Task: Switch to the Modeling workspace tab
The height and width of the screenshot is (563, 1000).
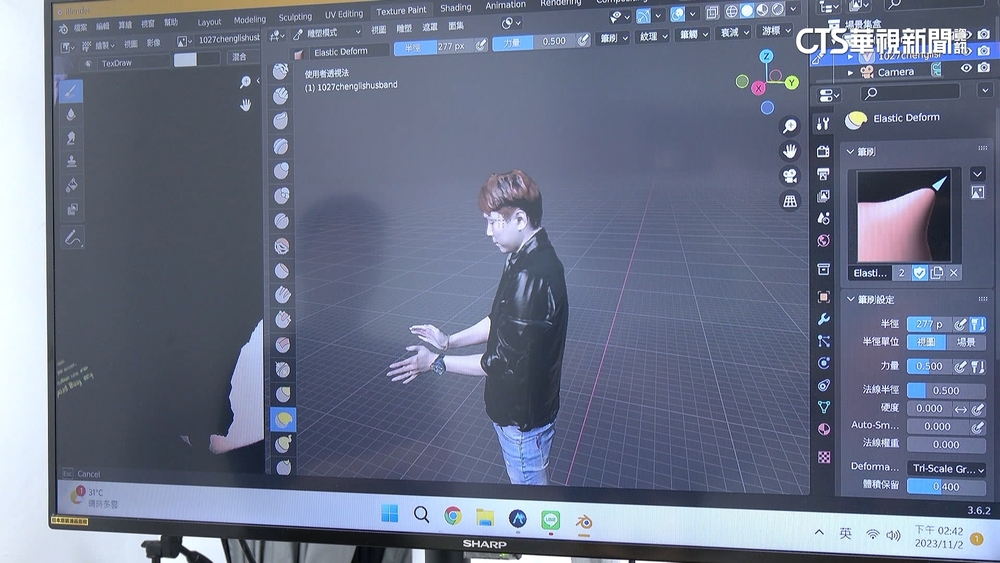Action: coord(249,19)
